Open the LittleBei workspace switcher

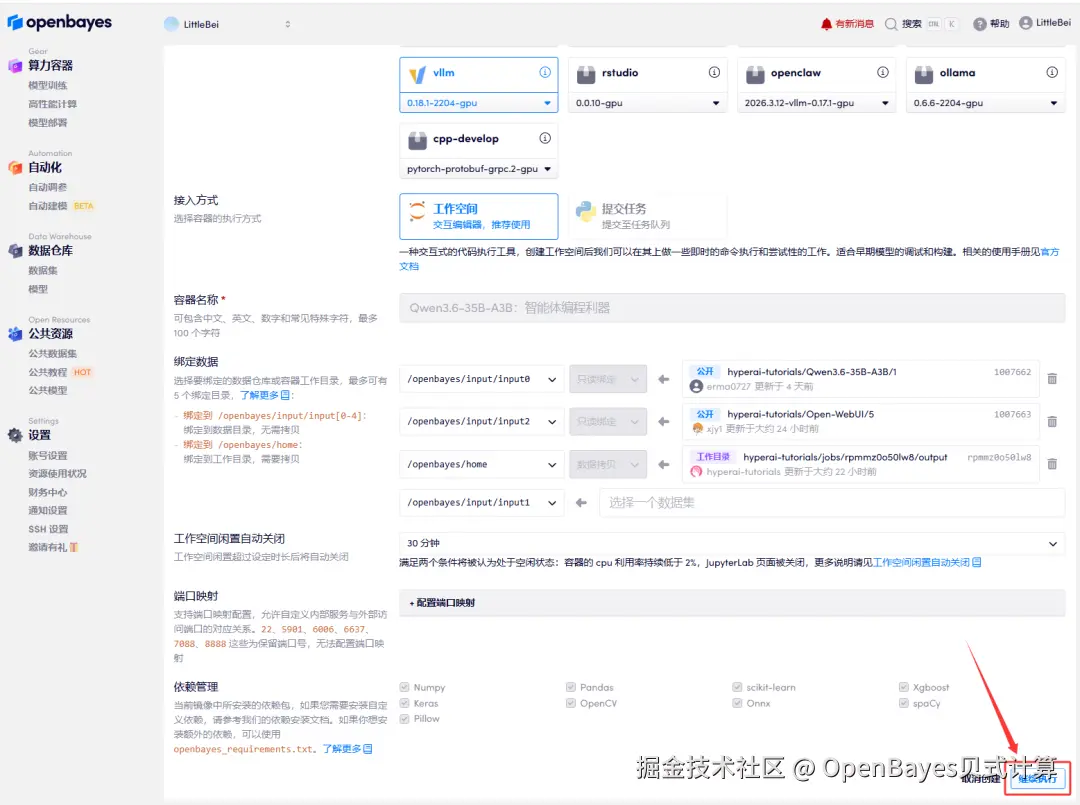pyautogui.click(x=228, y=24)
